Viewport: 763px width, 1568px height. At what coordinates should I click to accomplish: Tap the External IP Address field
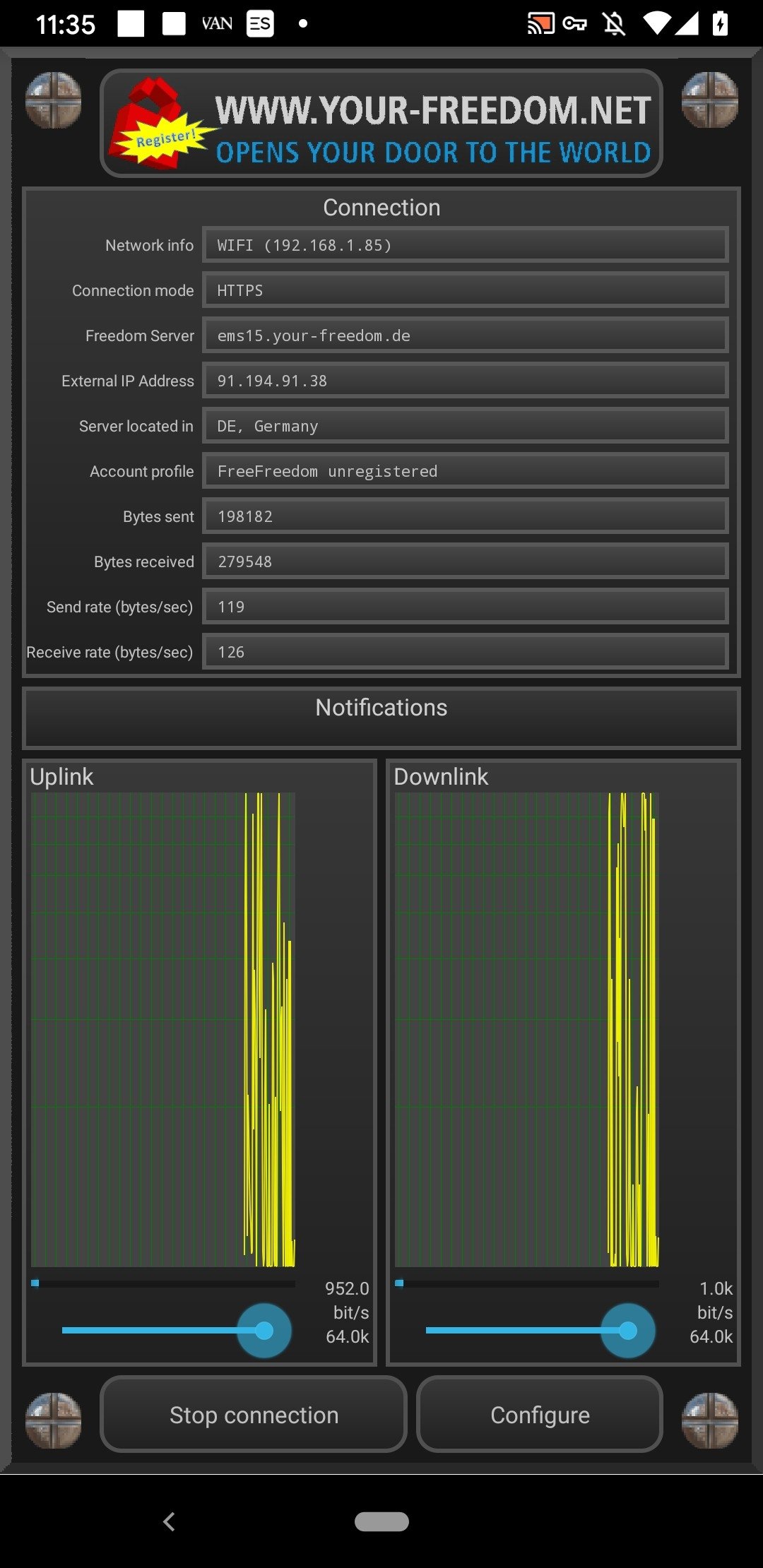pos(466,381)
